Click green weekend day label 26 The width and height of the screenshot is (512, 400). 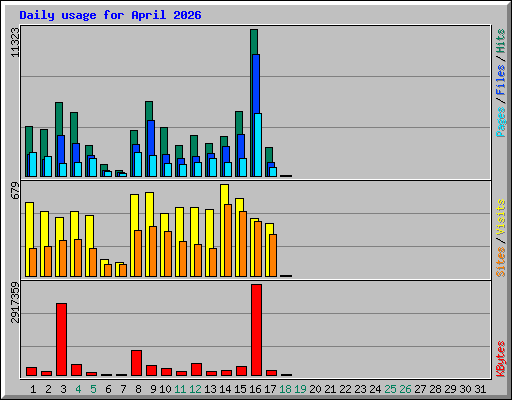[405, 389]
